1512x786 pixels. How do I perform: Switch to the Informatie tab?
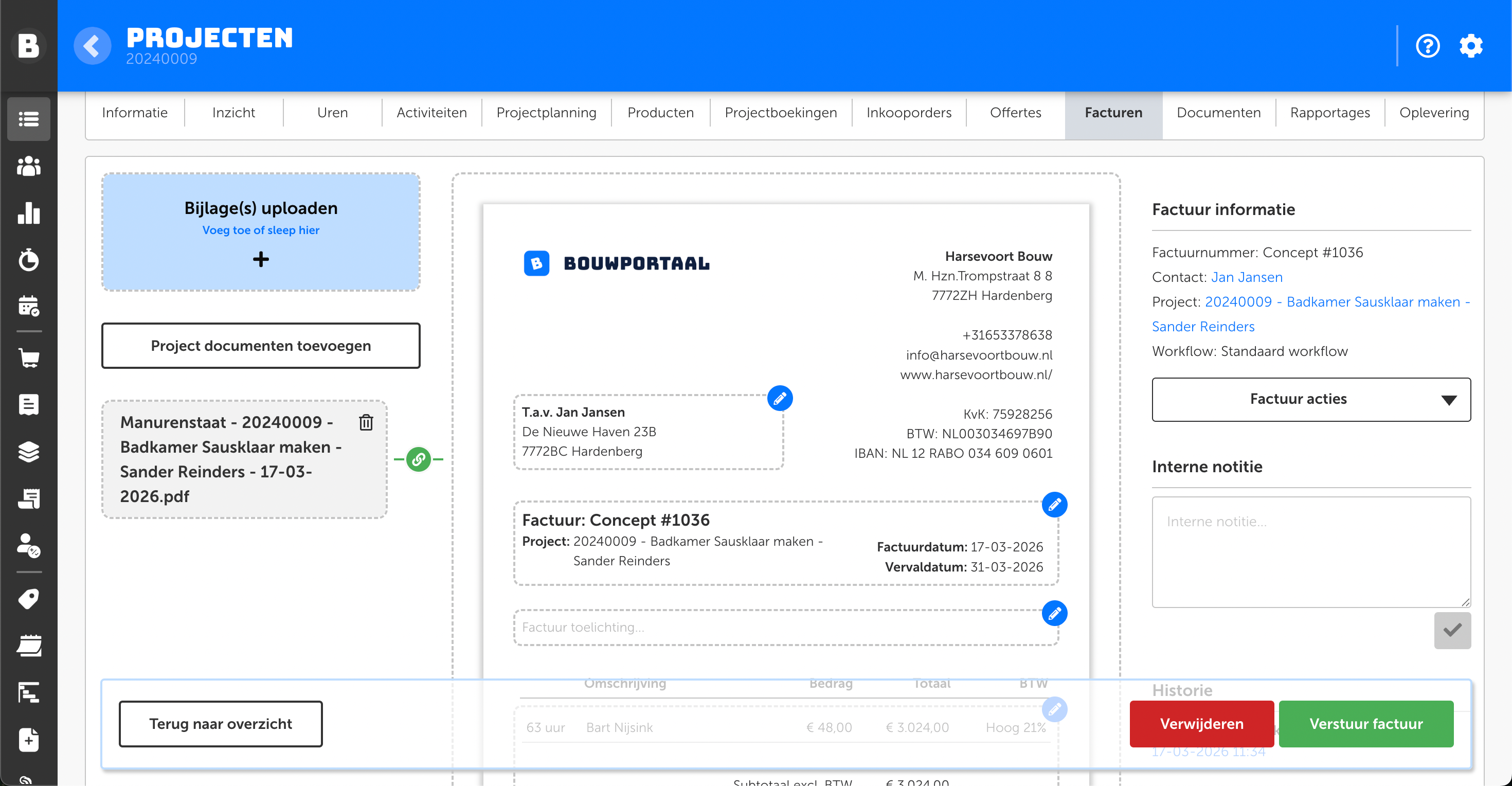pyautogui.click(x=135, y=113)
